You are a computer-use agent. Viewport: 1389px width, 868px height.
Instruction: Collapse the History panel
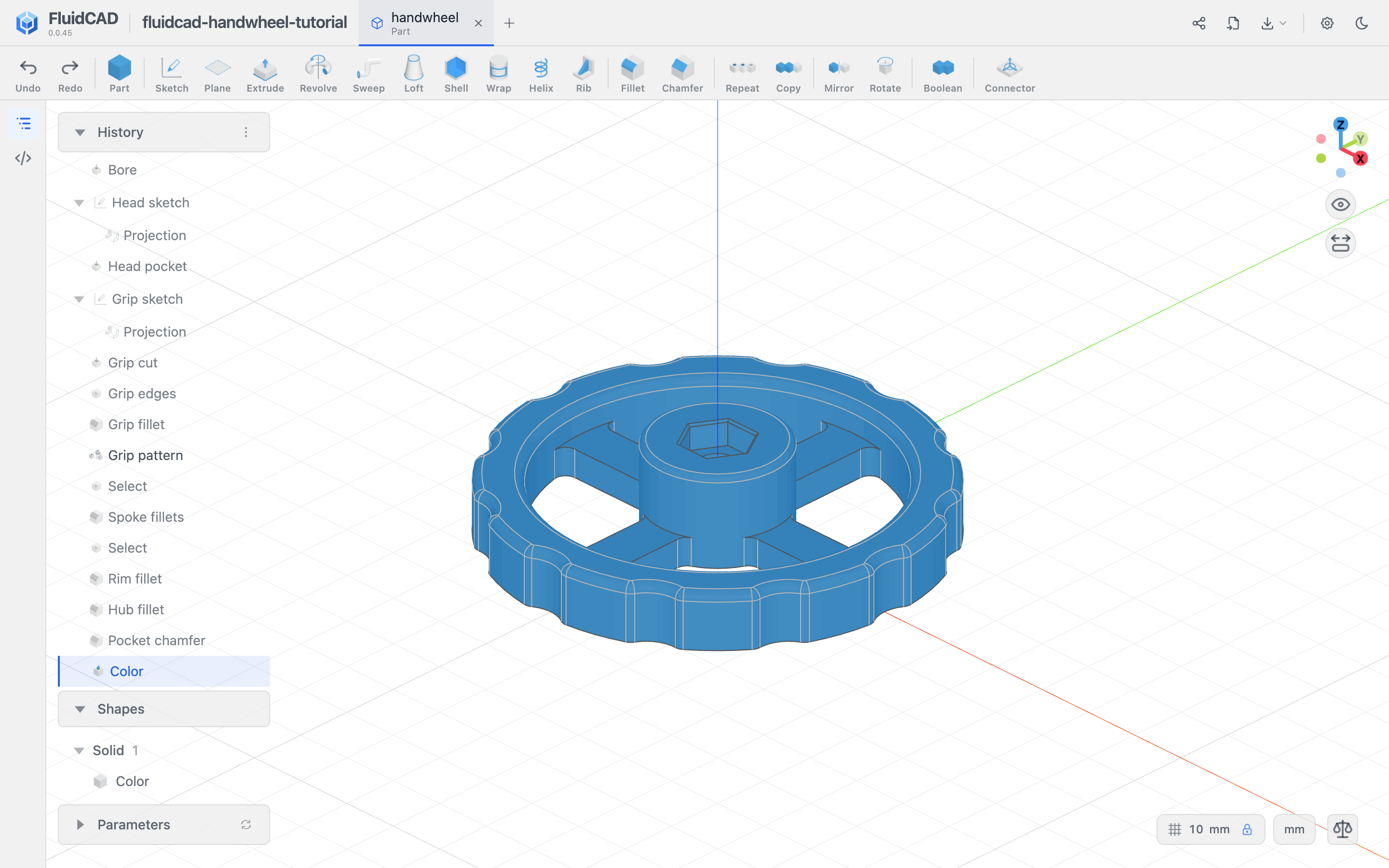80,133
